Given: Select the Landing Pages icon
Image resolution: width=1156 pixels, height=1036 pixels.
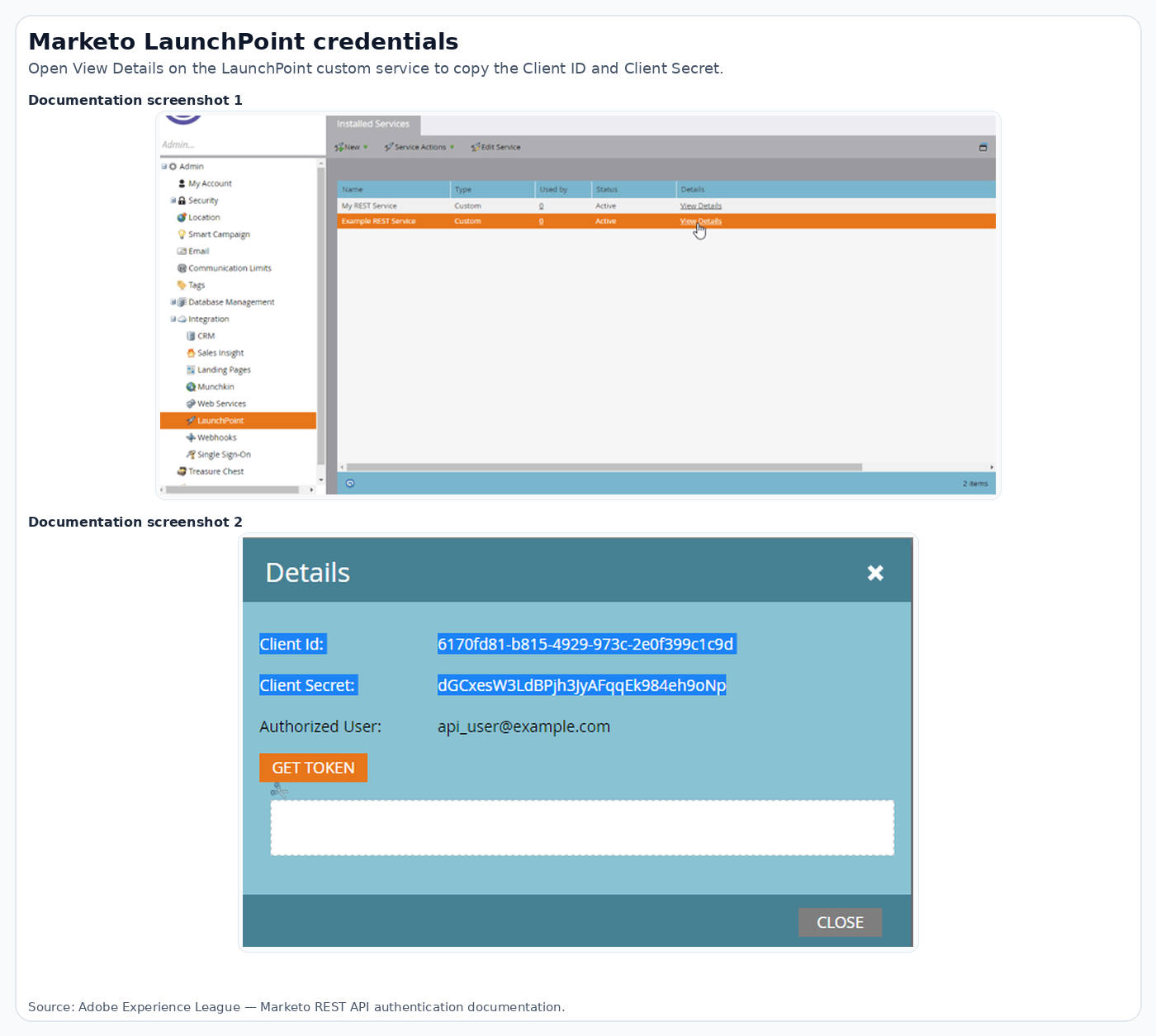Looking at the screenshot, I should pos(191,370).
